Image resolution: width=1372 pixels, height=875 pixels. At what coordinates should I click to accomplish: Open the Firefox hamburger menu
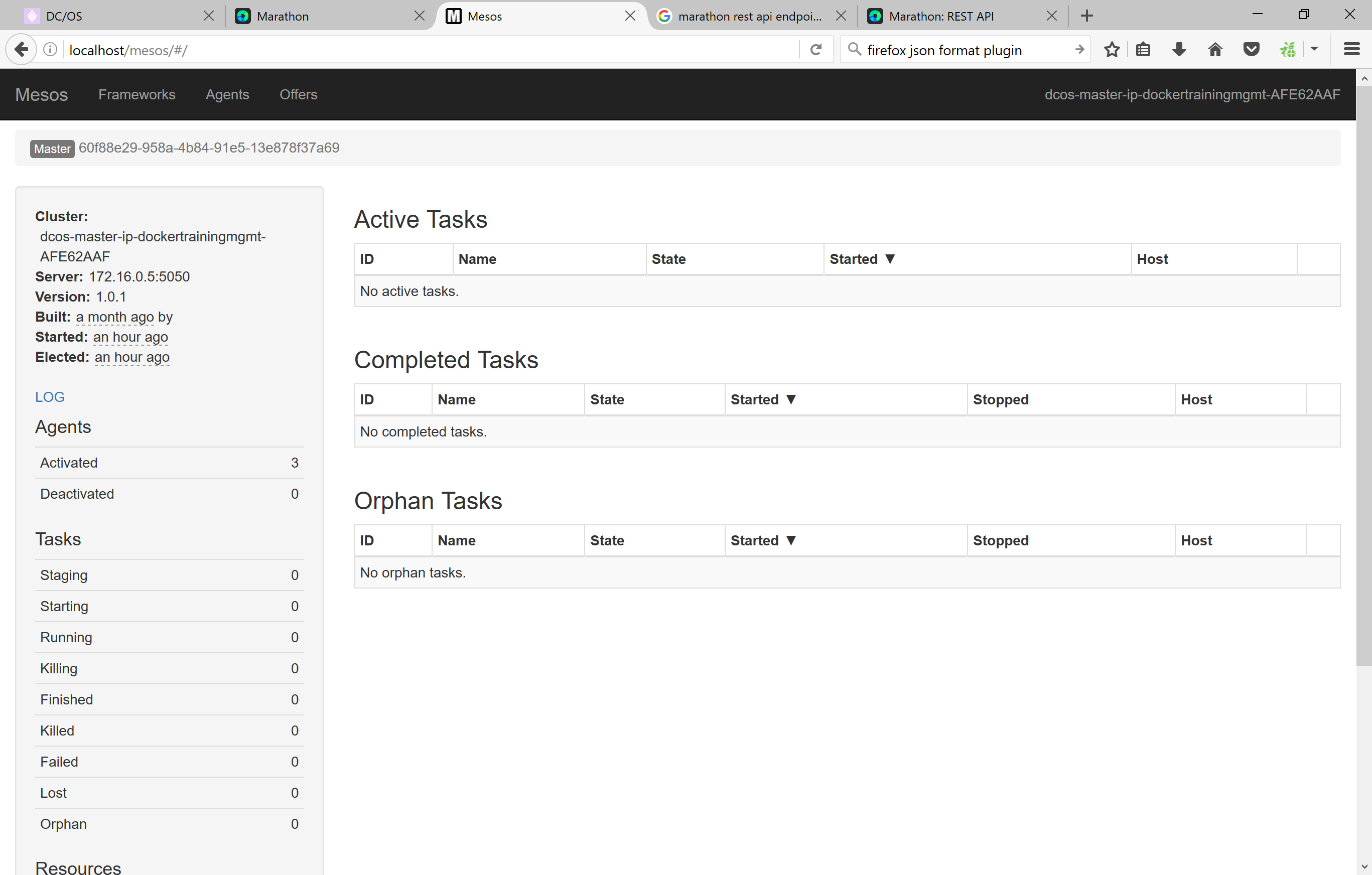(1351, 50)
